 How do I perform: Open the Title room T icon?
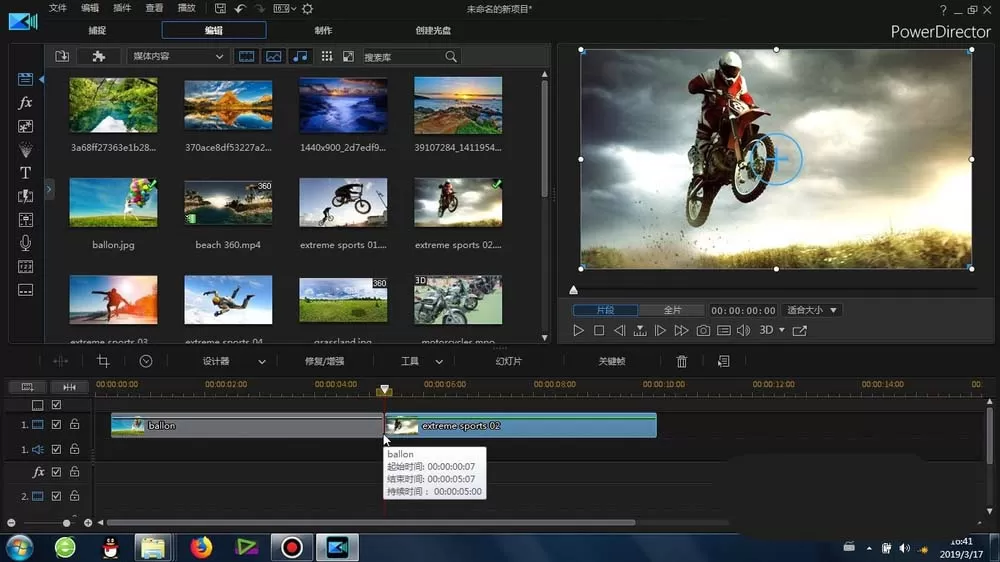tap(25, 173)
